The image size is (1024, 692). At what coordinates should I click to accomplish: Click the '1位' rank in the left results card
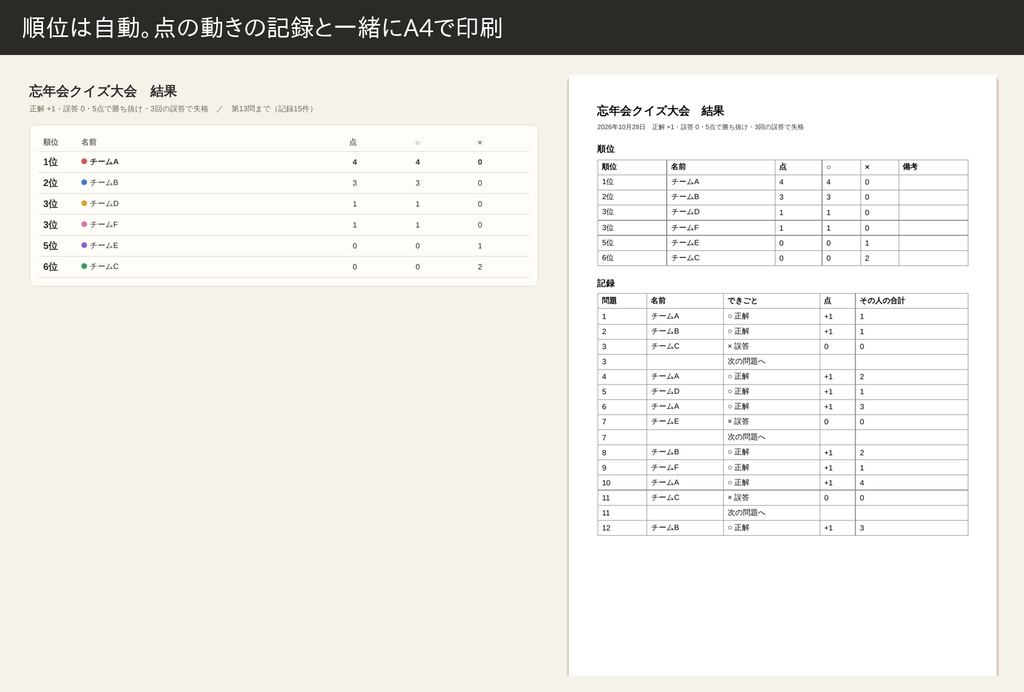coord(50,162)
